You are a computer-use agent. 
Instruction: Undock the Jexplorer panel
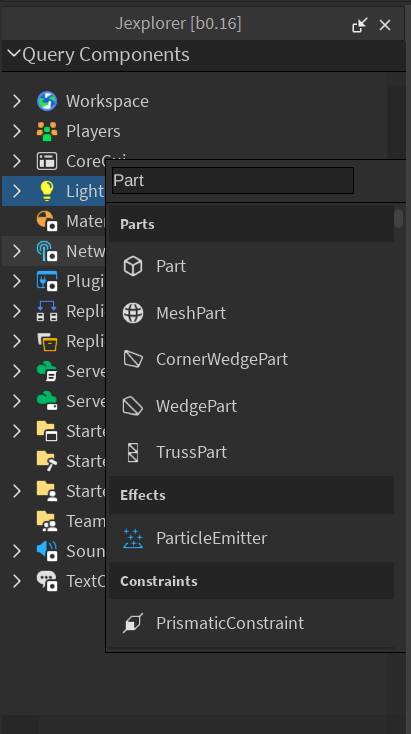(x=360, y=25)
